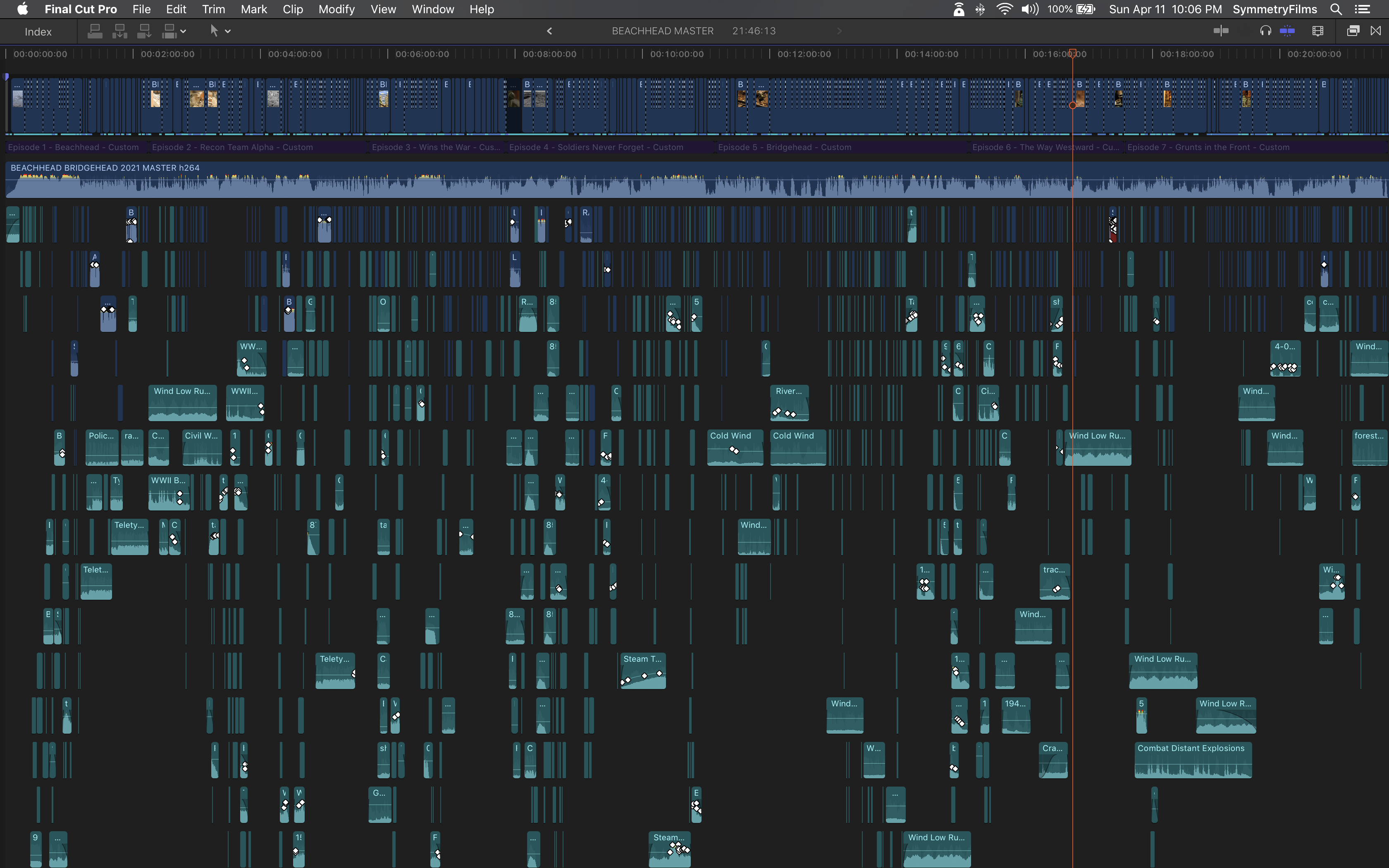This screenshot has width=1389, height=868.
Task: Select the arrow Select tool icon
Action: tap(214, 31)
